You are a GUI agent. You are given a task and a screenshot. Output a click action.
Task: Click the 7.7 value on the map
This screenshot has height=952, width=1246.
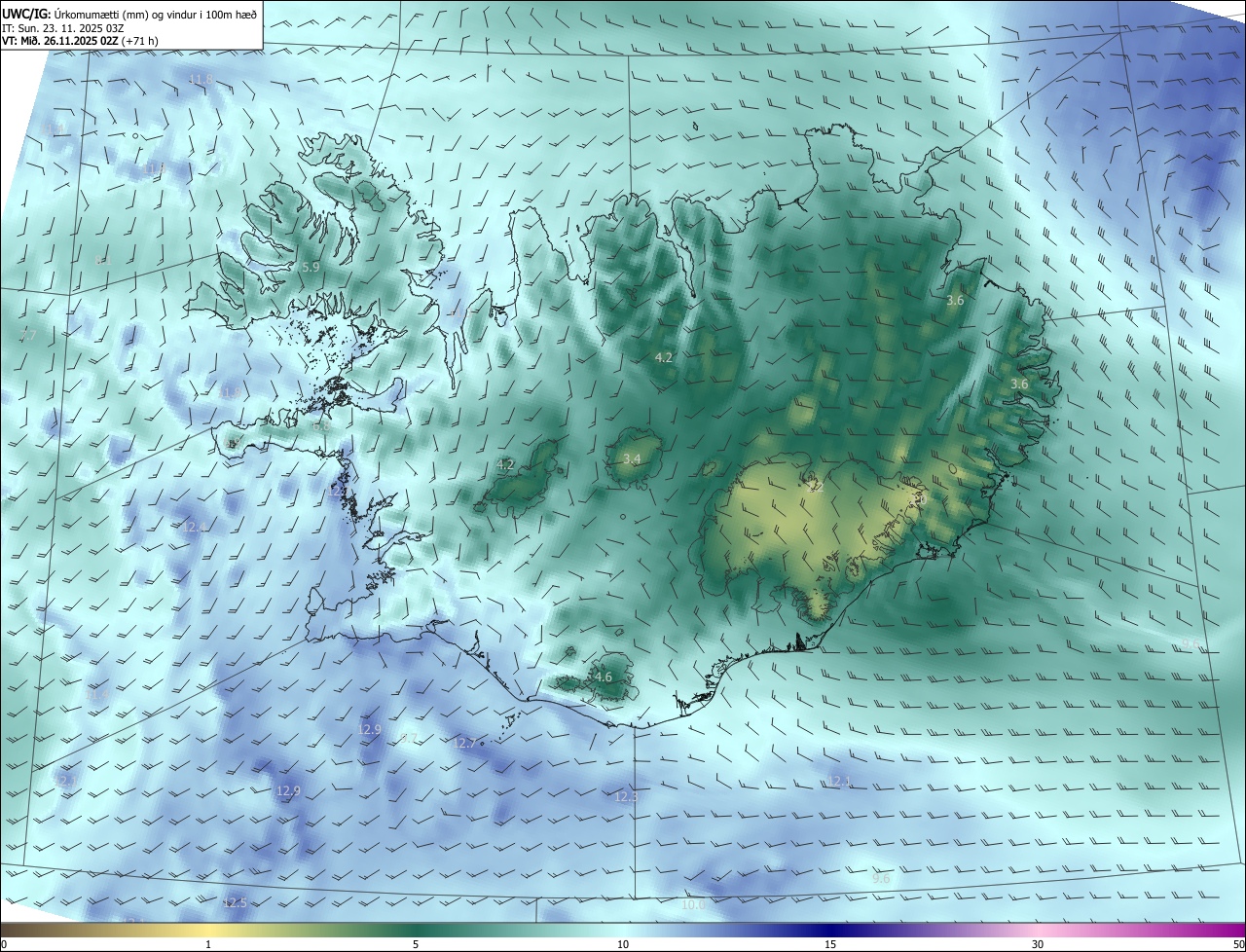[x=27, y=336]
